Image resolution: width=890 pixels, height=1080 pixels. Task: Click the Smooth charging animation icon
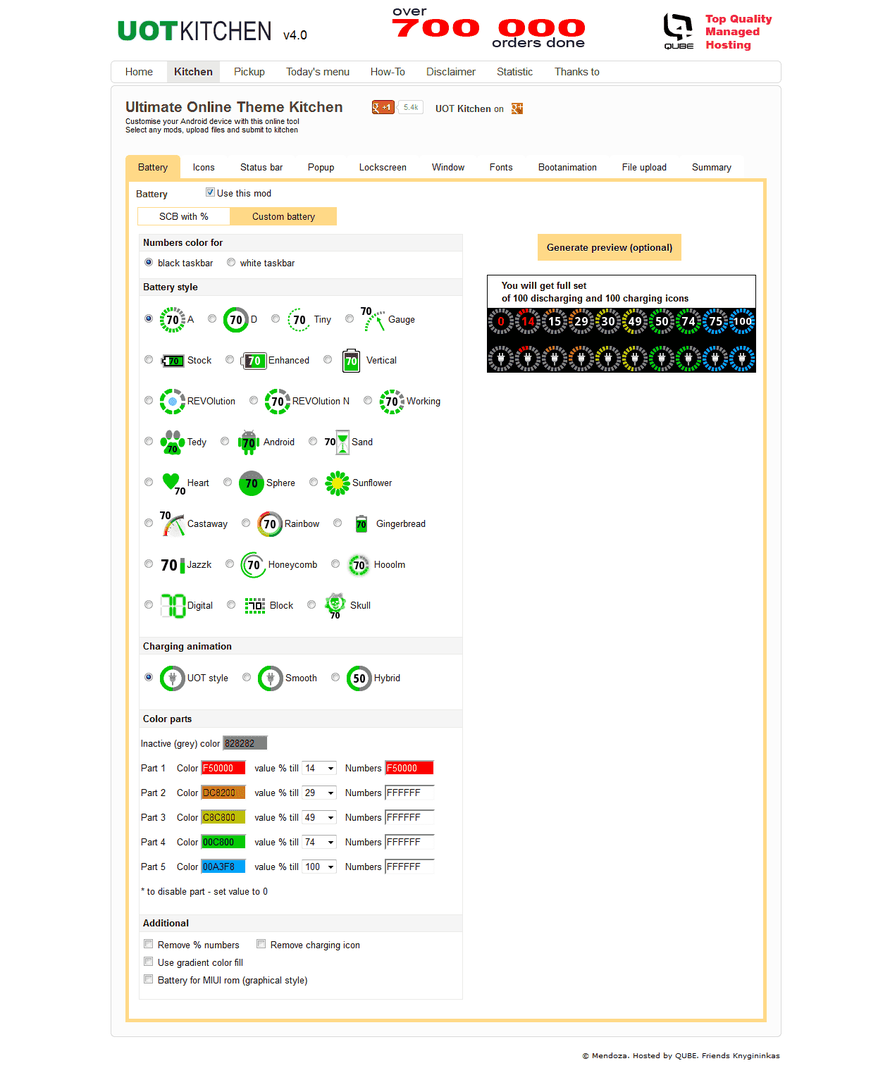[x=270, y=678]
